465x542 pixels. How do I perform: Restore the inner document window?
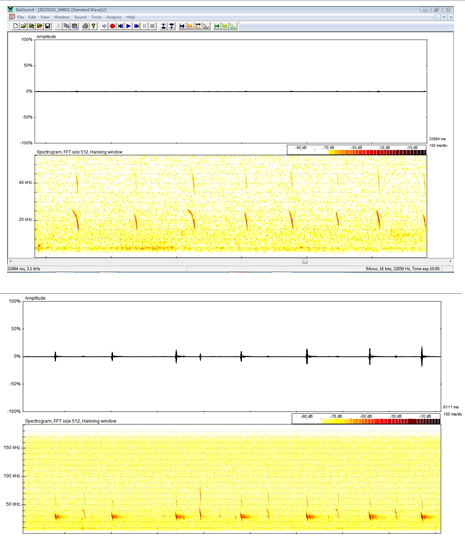pyautogui.click(x=444, y=17)
